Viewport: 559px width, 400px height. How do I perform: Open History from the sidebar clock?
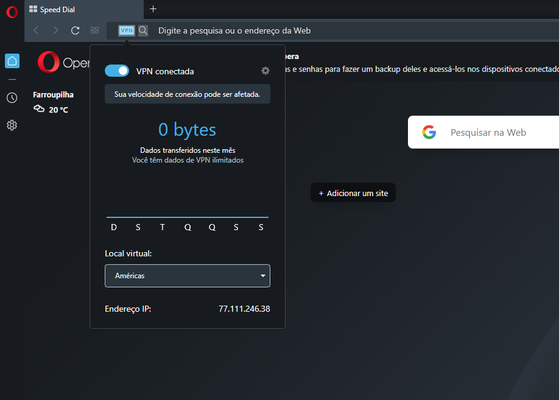point(12,98)
